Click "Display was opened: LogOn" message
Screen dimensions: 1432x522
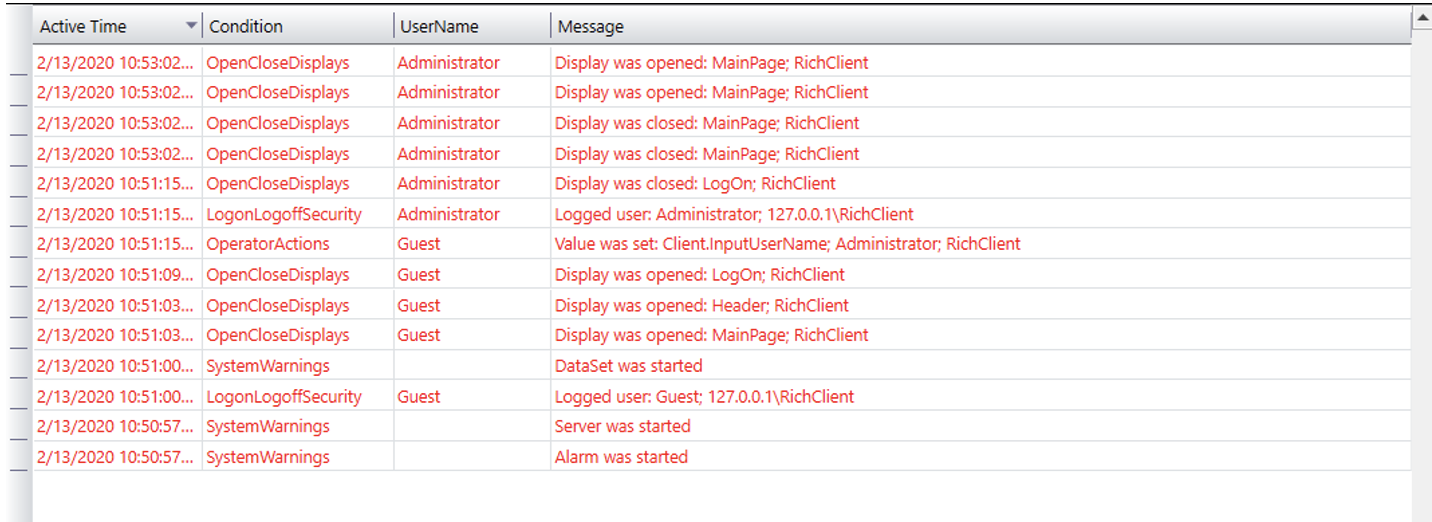(699, 275)
